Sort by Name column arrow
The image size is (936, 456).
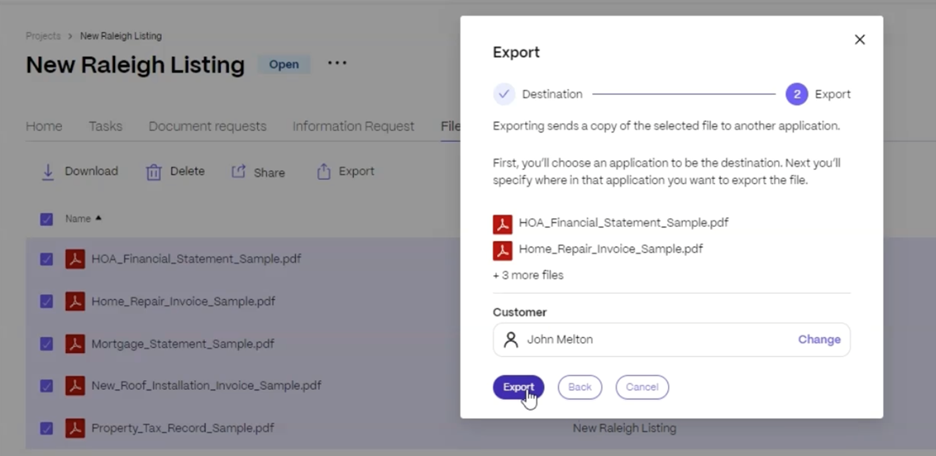98,218
